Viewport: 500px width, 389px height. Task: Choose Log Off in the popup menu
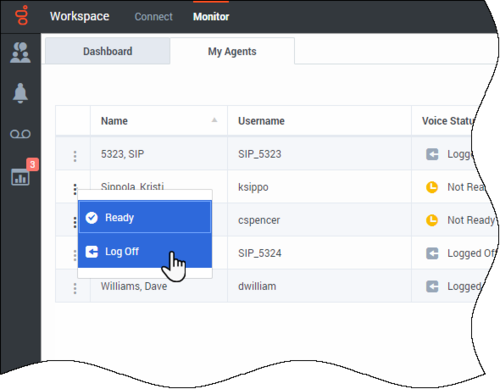click(x=145, y=251)
